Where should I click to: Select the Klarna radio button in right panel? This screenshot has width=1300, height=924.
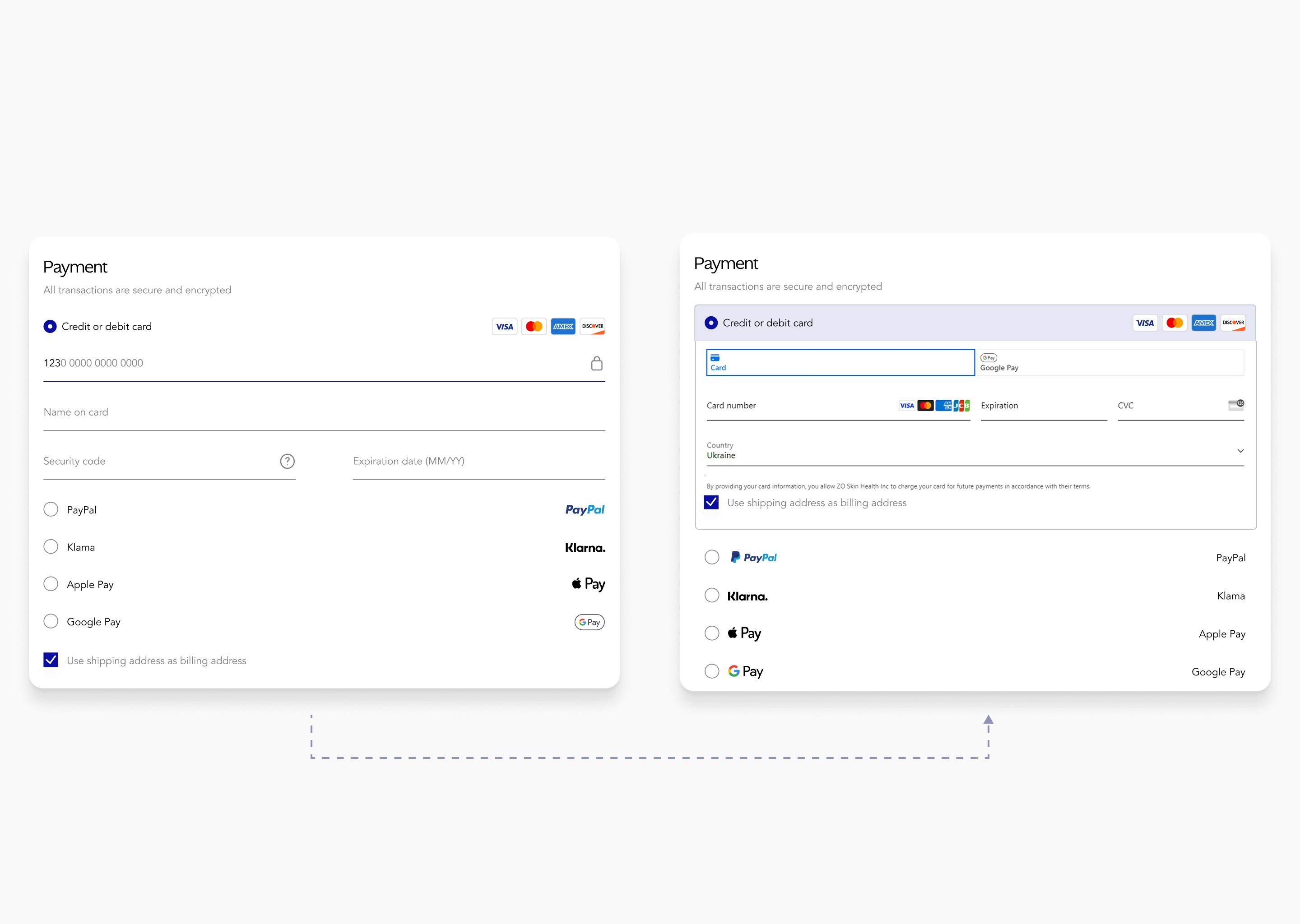(x=711, y=596)
